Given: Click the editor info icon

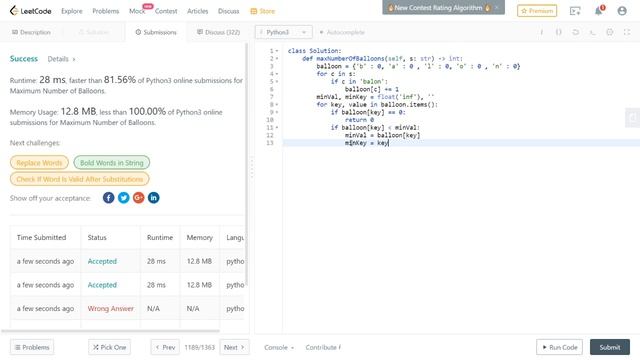Looking at the screenshot, I should coord(542,32).
